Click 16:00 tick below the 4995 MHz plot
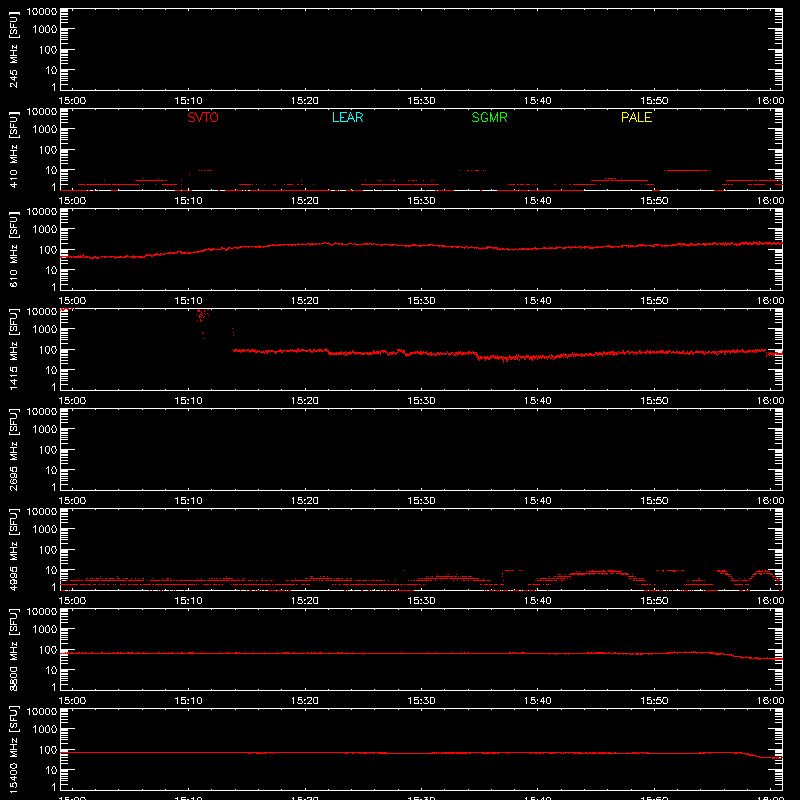The image size is (800, 800). pyautogui.click(x=770, y=601)
